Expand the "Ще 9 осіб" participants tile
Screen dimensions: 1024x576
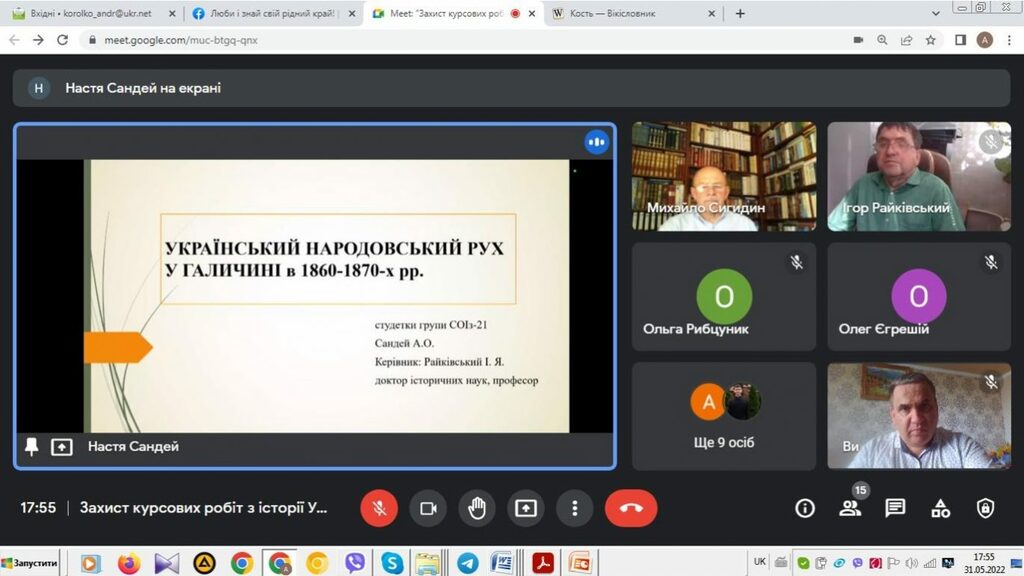pyautogui.click(x=724, y=415)
